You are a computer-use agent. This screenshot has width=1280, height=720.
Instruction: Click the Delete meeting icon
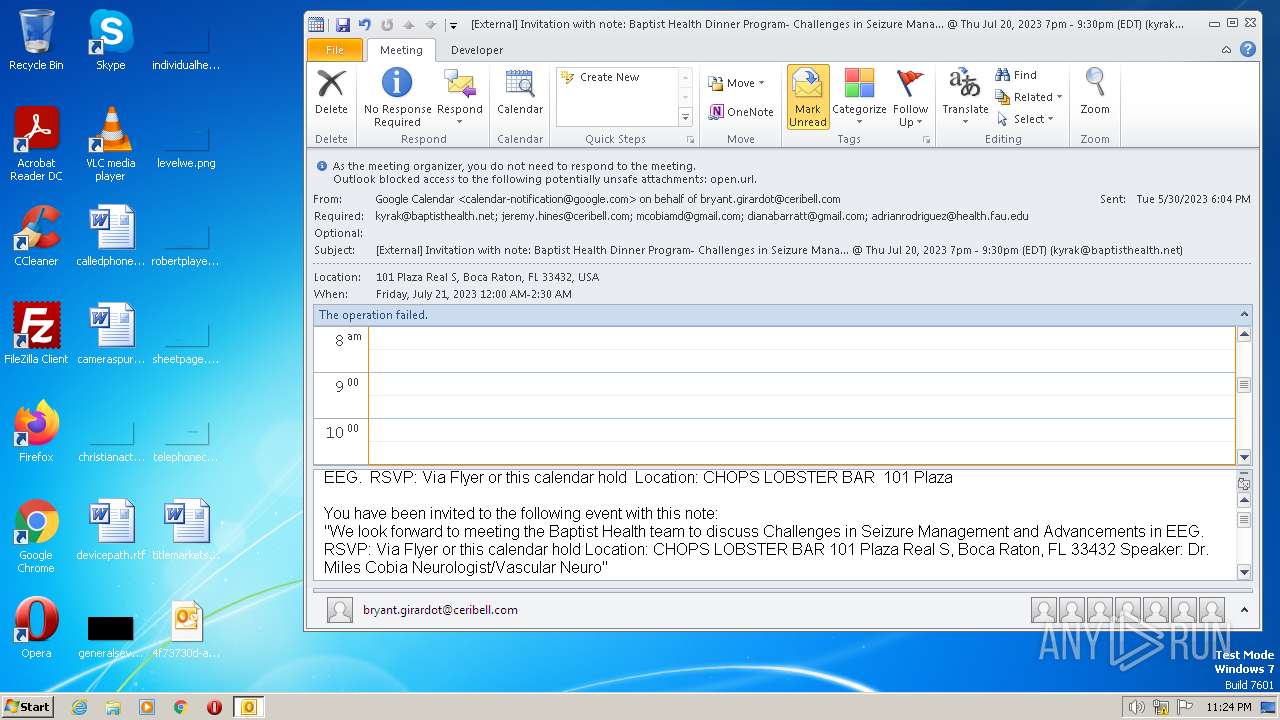(331, 92)
